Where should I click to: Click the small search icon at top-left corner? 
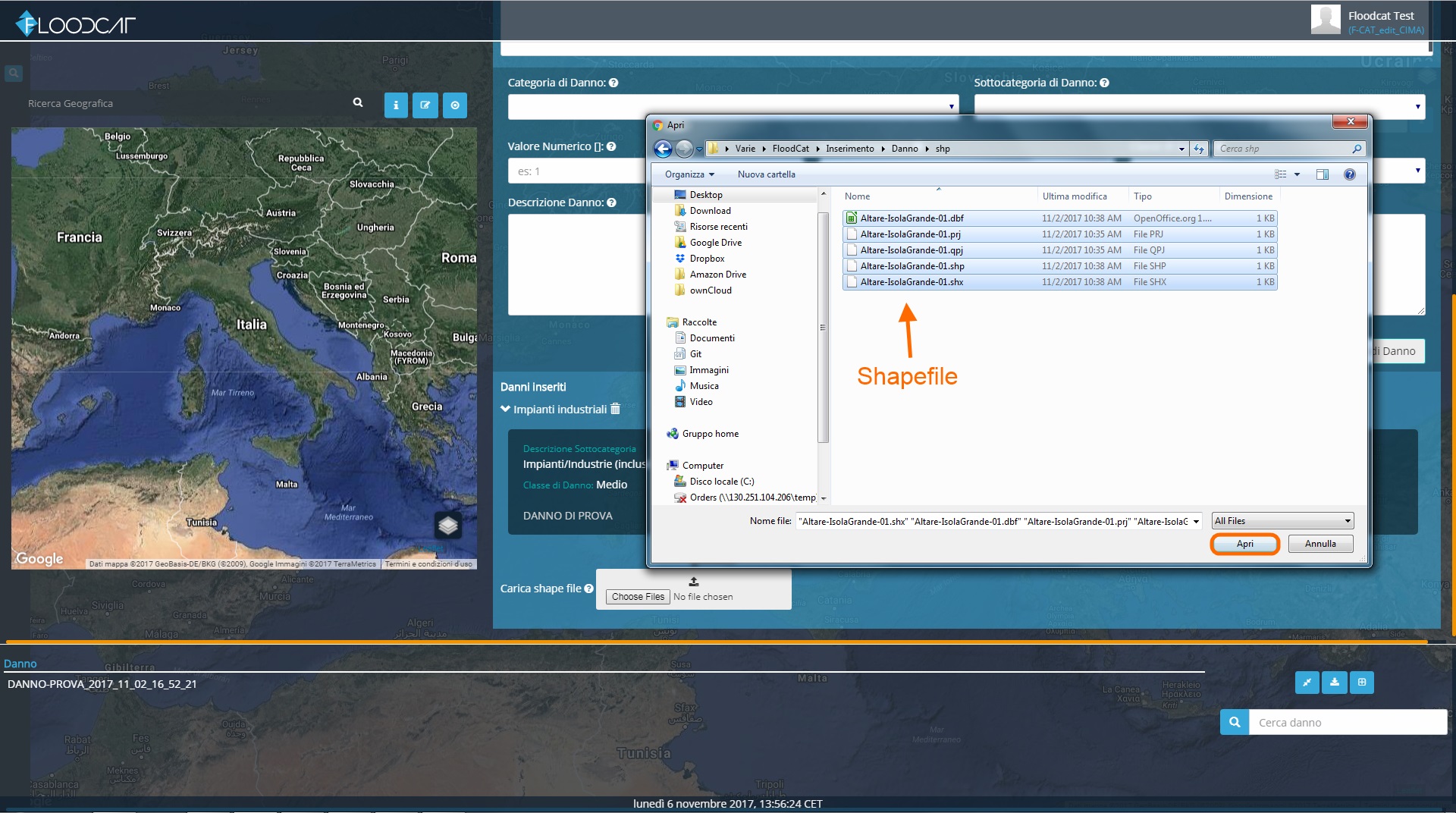(14, 74)
